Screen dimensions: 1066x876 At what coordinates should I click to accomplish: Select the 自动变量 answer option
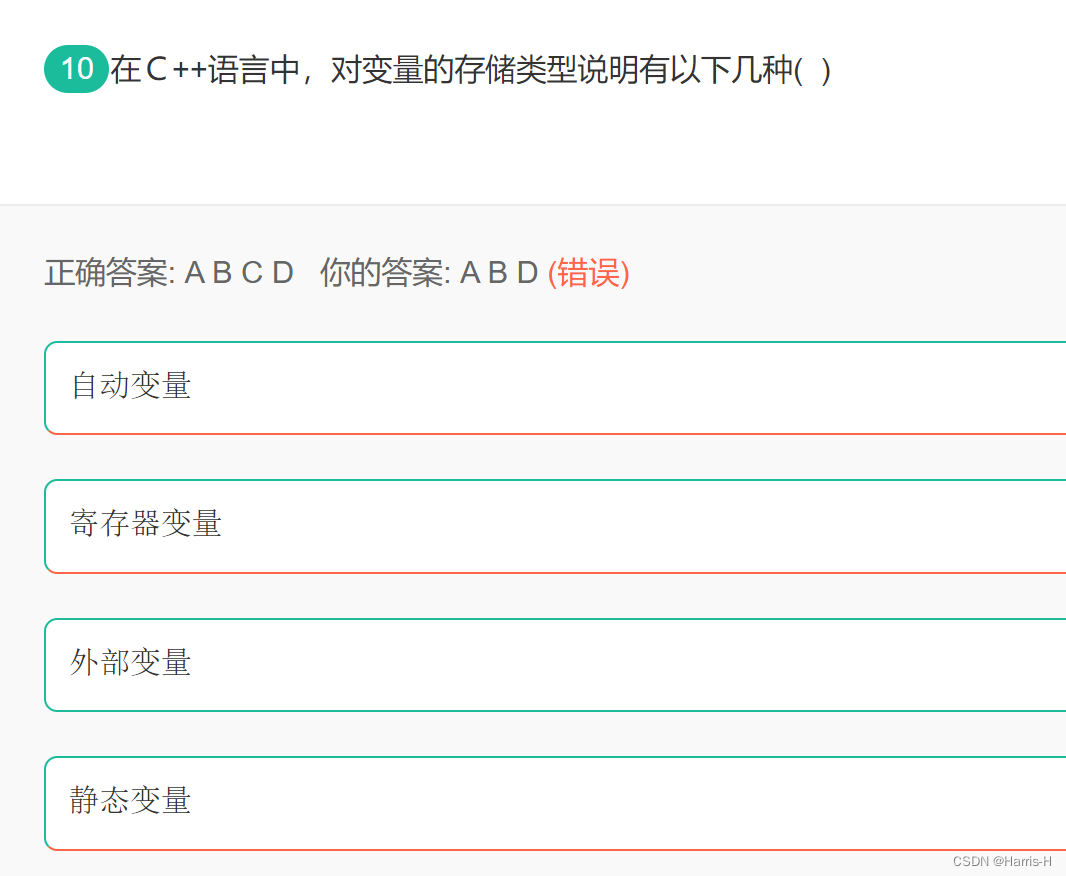point(130,387)
